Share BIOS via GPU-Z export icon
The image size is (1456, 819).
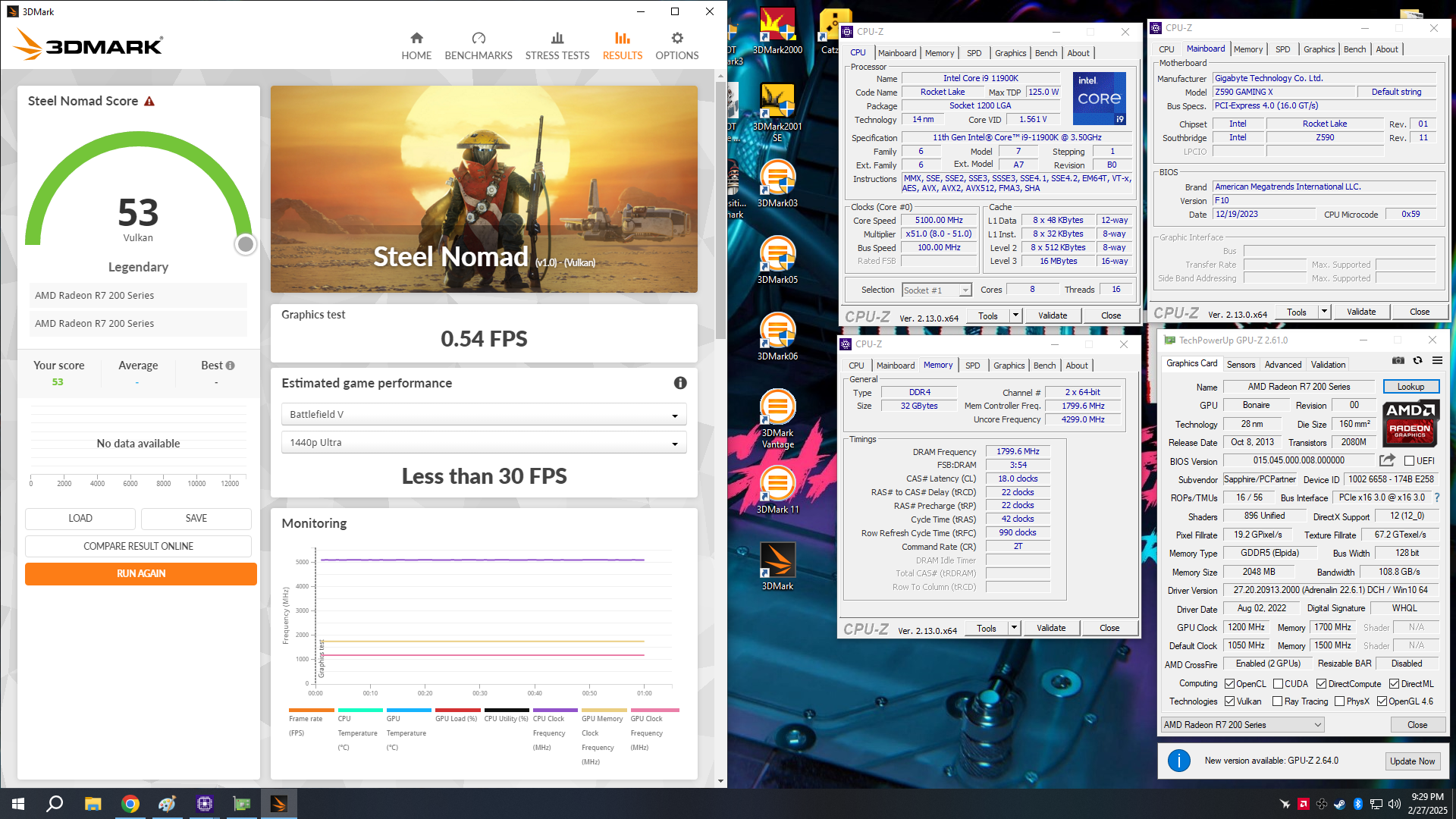click(1387, 460)
